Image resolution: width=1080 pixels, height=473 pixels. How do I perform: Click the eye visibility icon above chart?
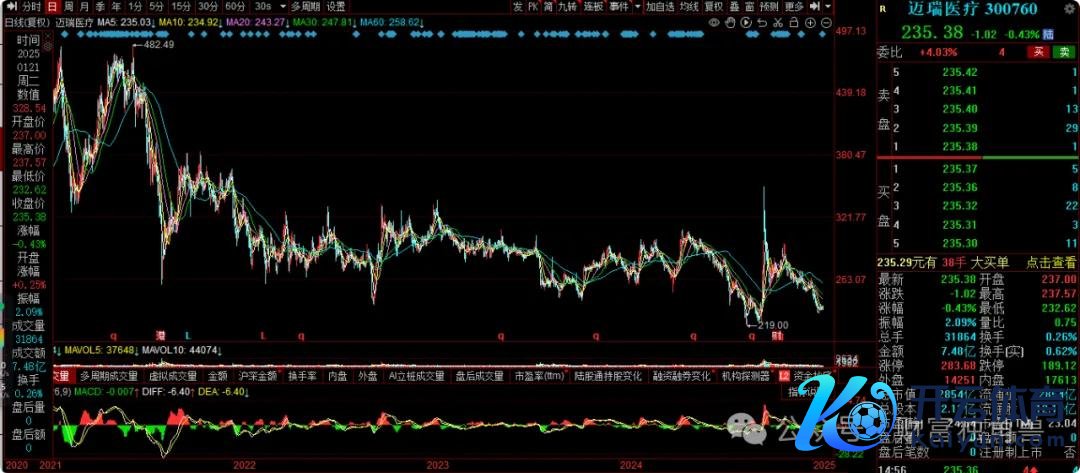click(714, 22)
